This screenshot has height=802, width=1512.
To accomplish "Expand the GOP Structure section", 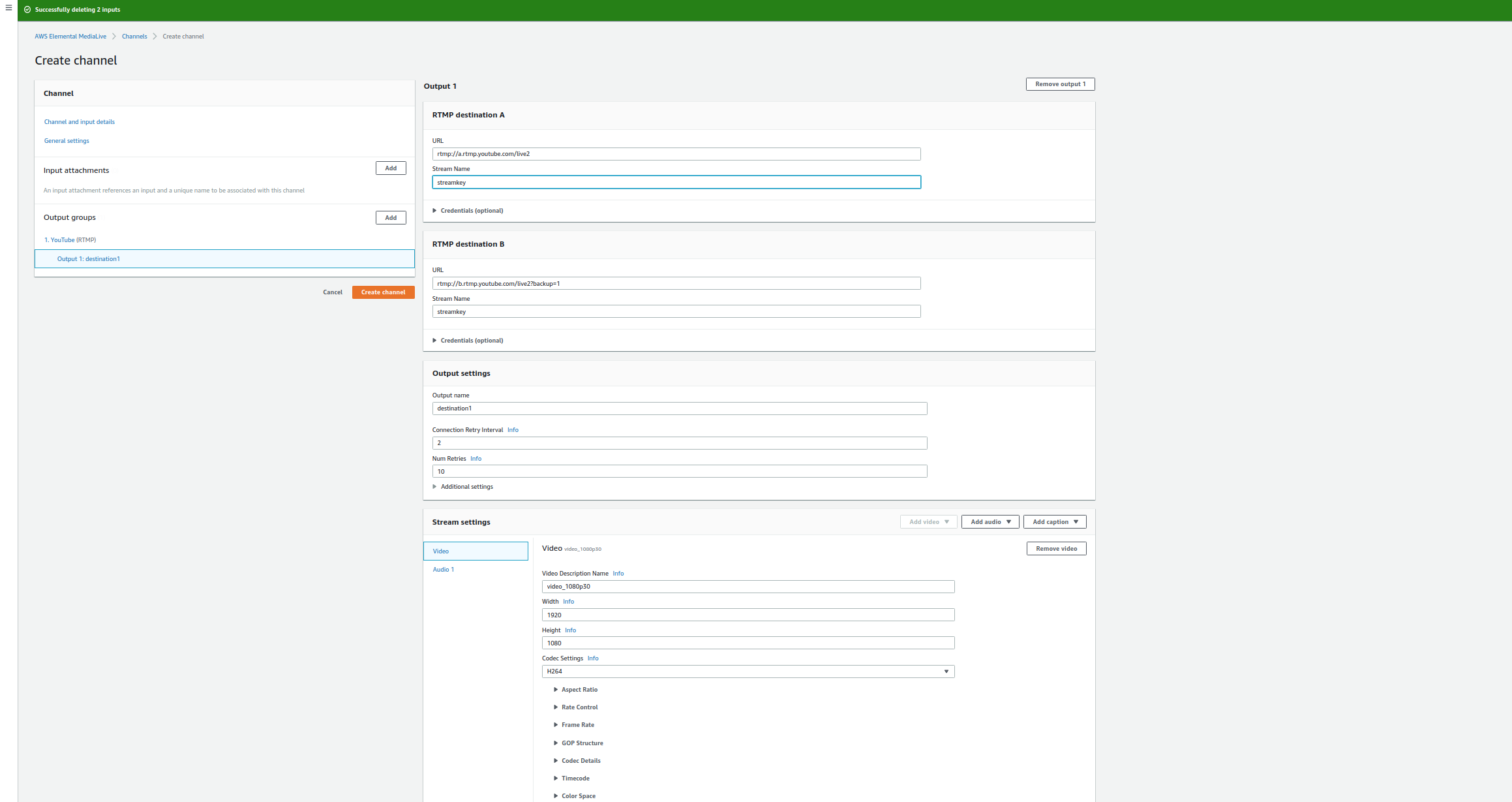I will 579,743.
